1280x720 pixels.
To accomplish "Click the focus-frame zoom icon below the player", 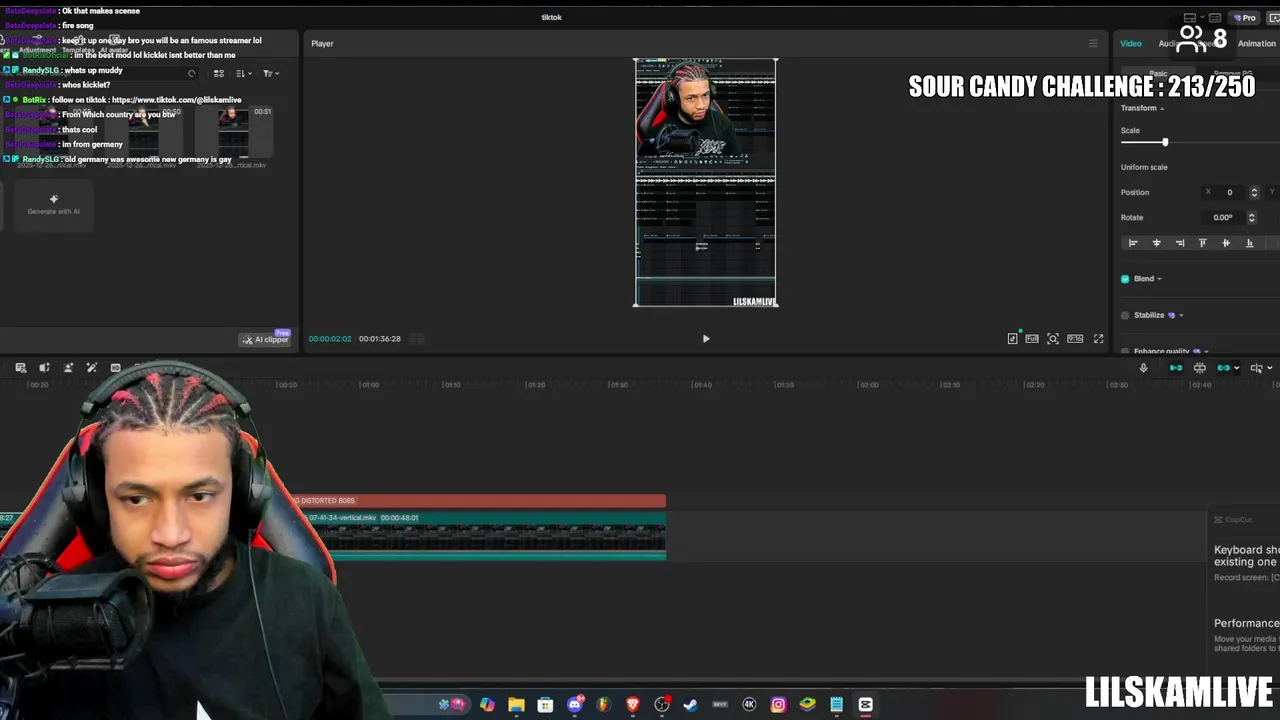I will (1053, 339).
